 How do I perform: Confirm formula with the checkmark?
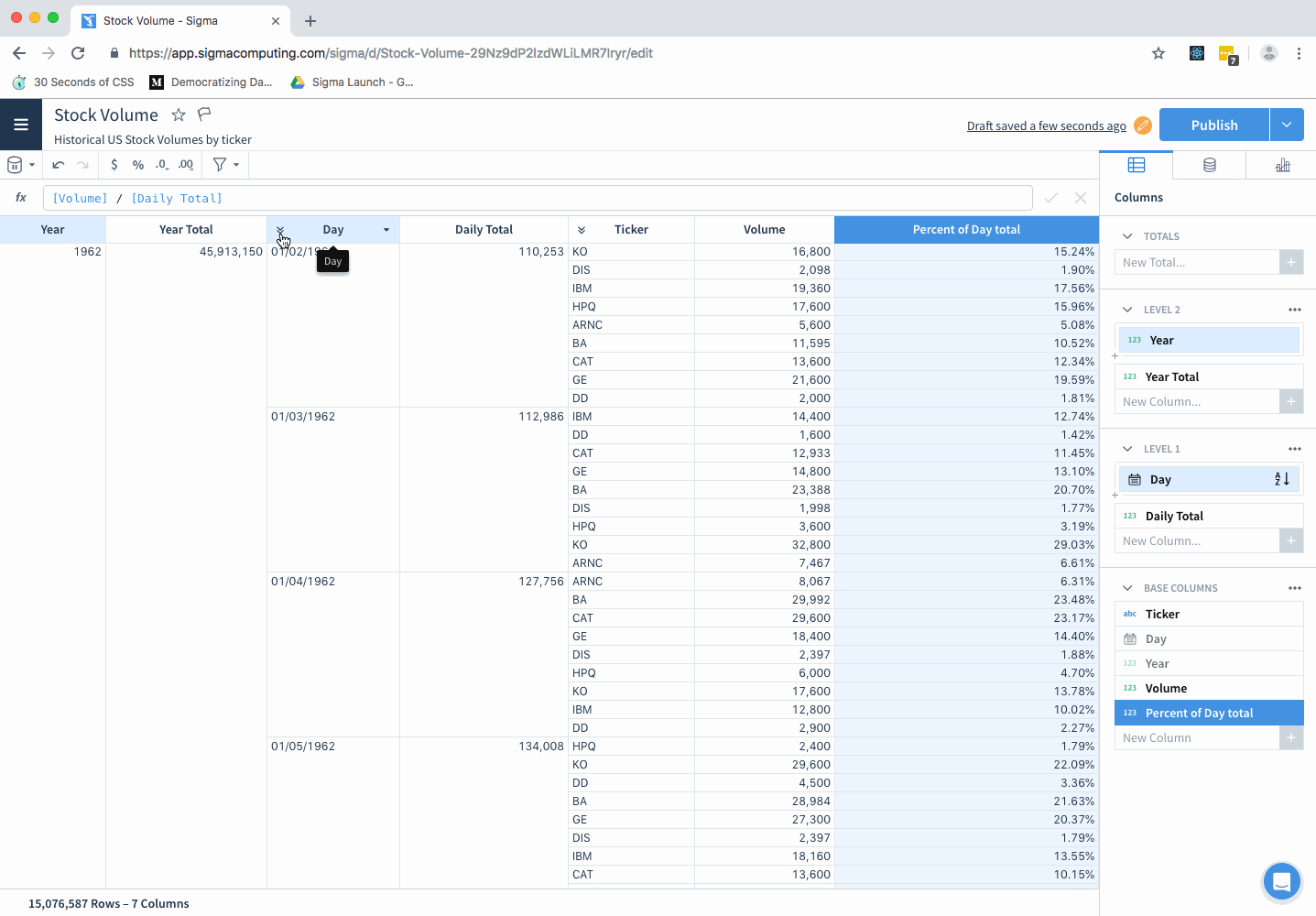pos(1051,198)
